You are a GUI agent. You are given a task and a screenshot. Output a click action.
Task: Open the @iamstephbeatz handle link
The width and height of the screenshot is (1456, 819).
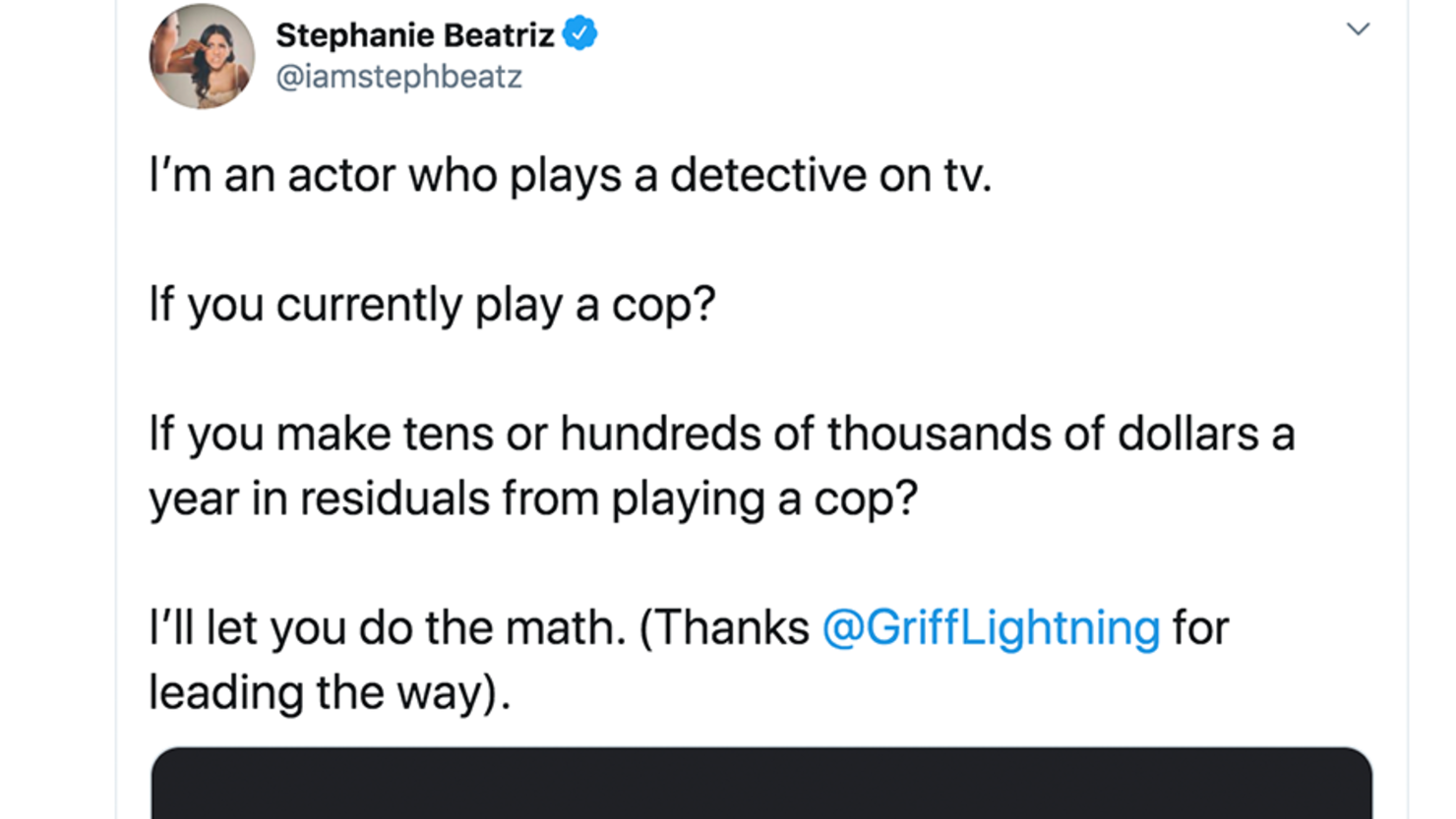click(x=398, y=77)
